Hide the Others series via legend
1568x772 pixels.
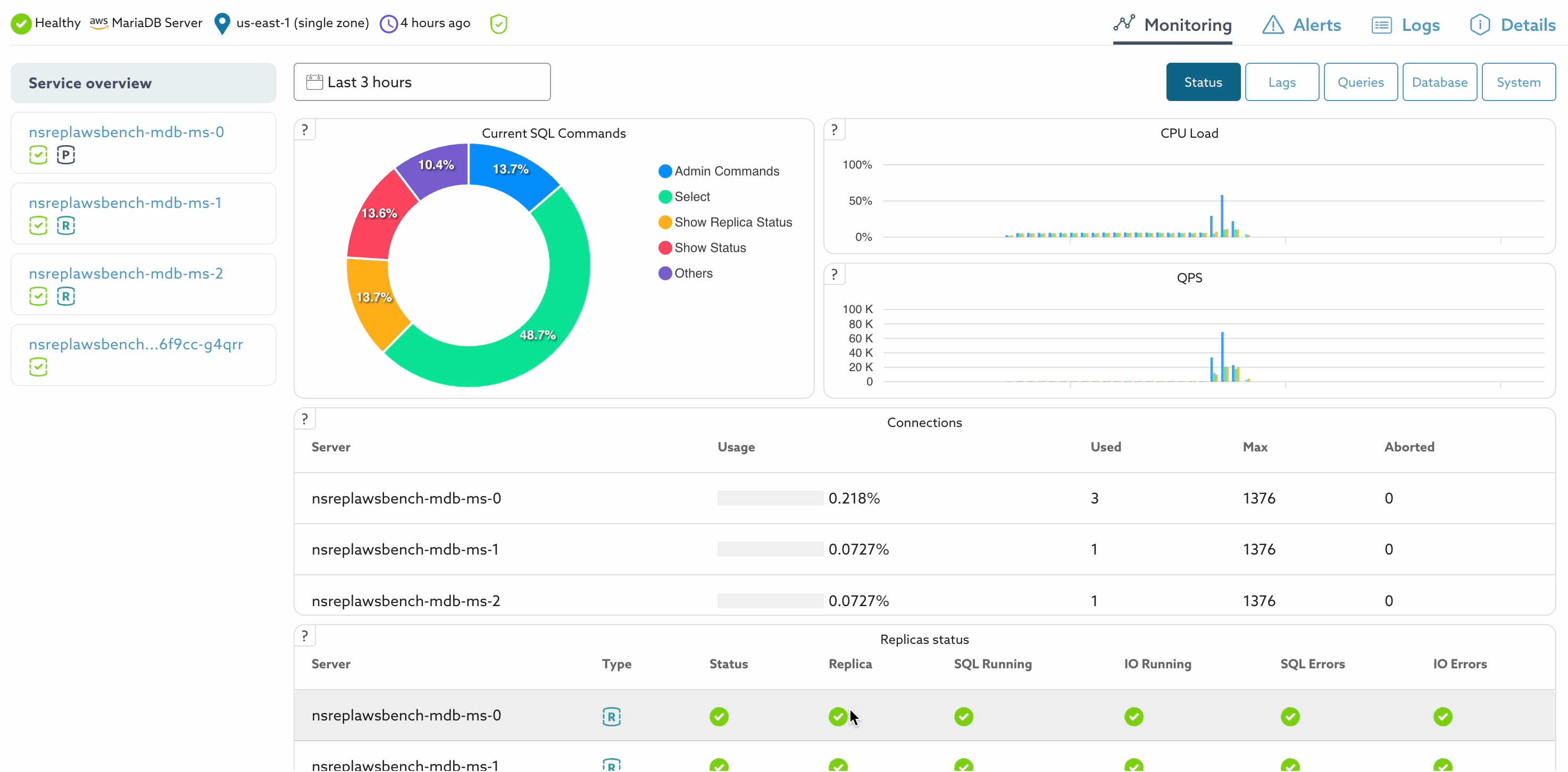[693, 273]
